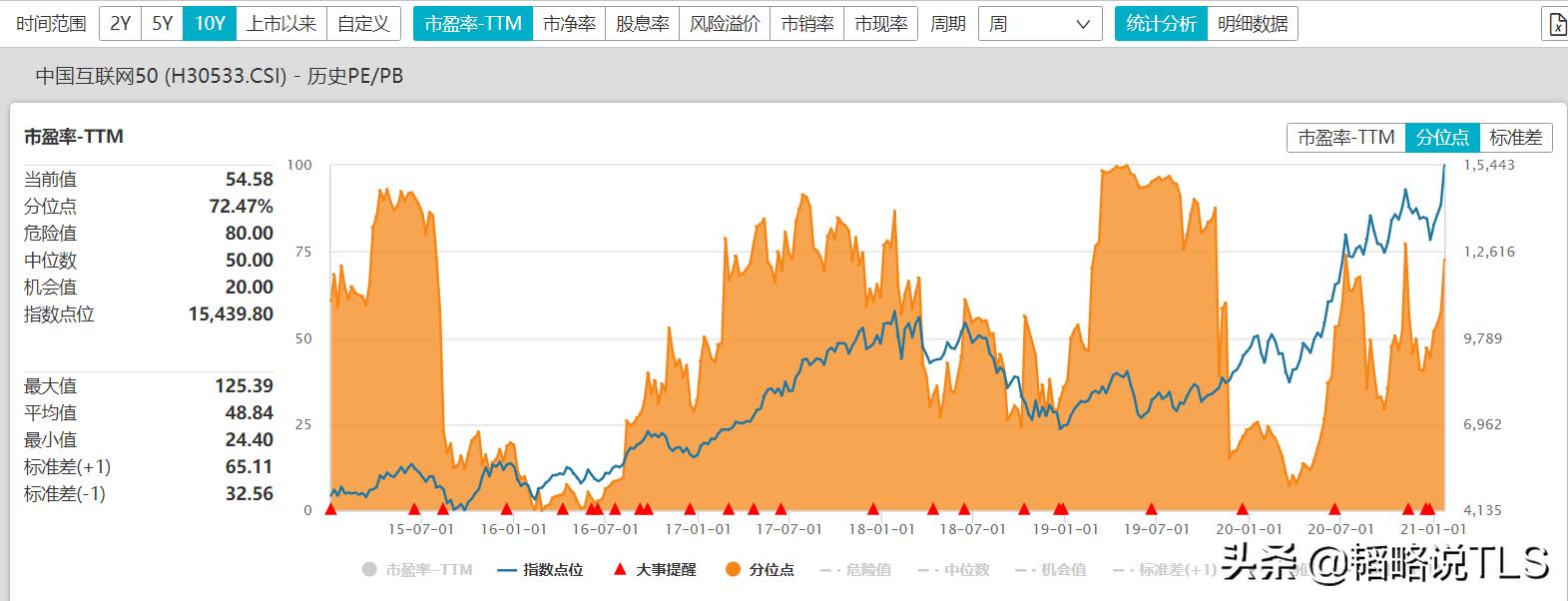
Task: Export data with the Excel icon
Action: point(1556,24)
